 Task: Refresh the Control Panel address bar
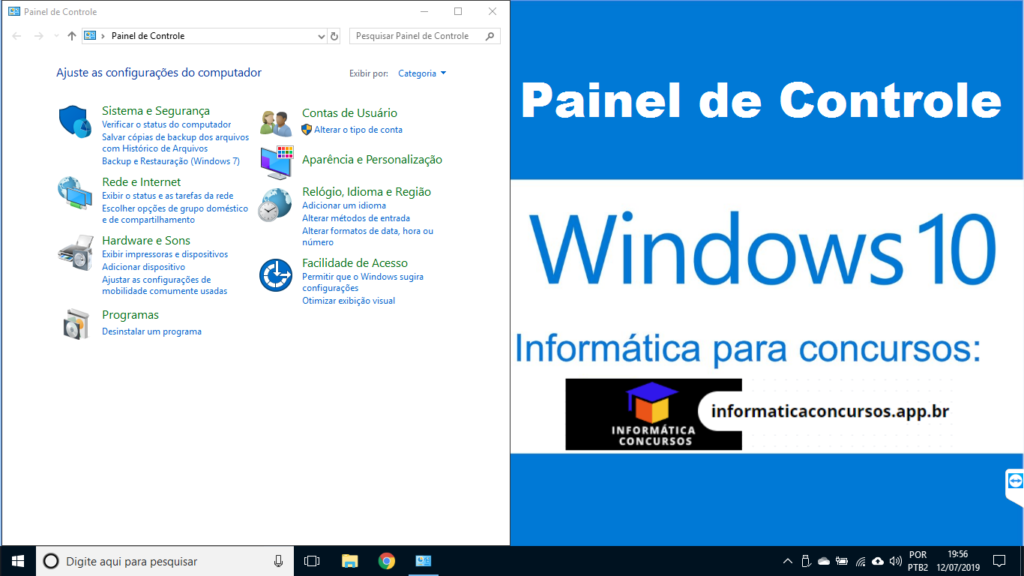tap(334, 36)
